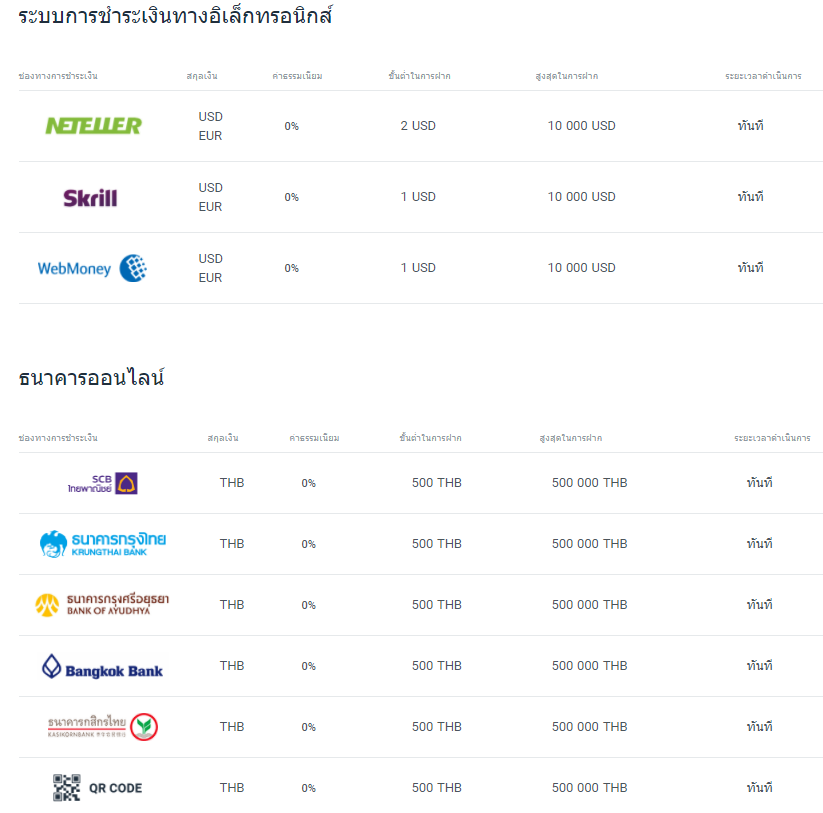The width and height of the screenshot is (823, 813).
Task: Click the 500 000 THB value in QR CODE row
Action: [x=589, y=788]
